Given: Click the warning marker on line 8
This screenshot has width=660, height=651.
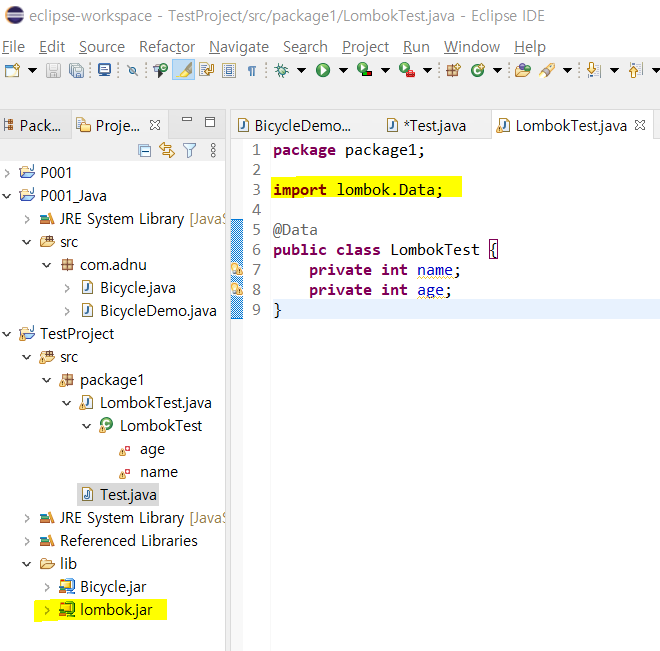Looking at the screenshot, I should point(237,289).
